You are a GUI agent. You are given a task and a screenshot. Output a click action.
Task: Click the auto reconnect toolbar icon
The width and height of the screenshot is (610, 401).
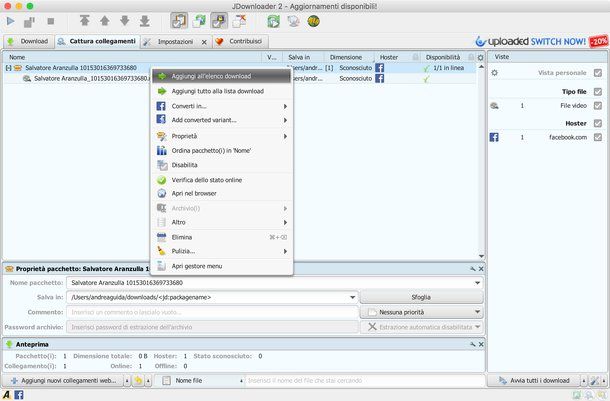[x=199, y=21]
